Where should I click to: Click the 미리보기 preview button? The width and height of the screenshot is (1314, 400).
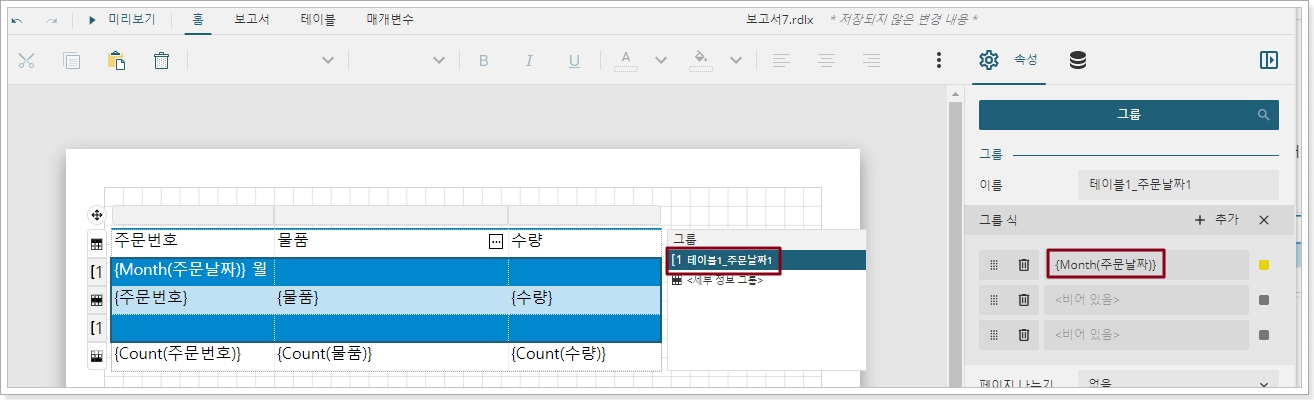(122, 19)
